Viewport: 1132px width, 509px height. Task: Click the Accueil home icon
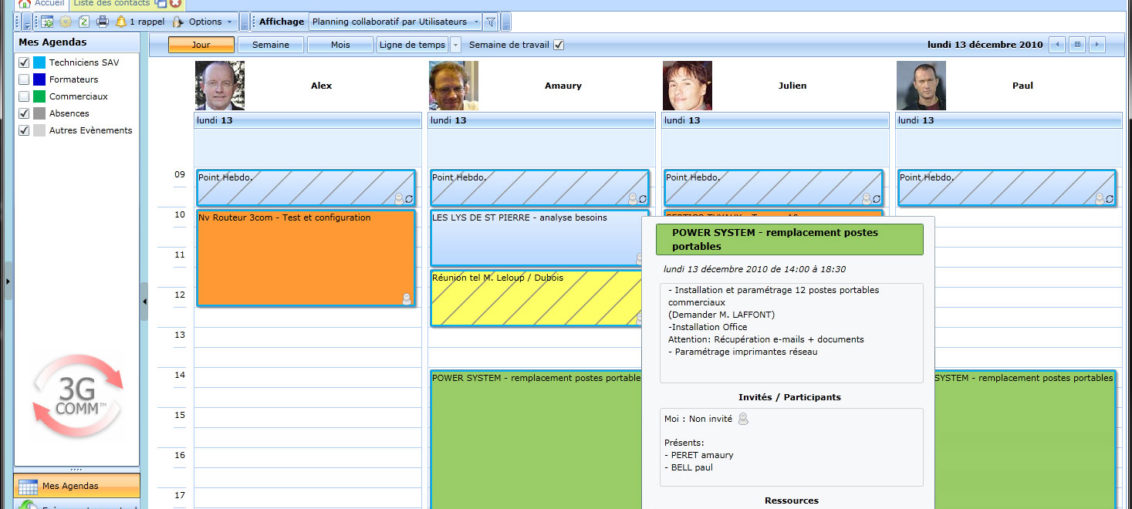pyautogui.click(x=25, y=4)
